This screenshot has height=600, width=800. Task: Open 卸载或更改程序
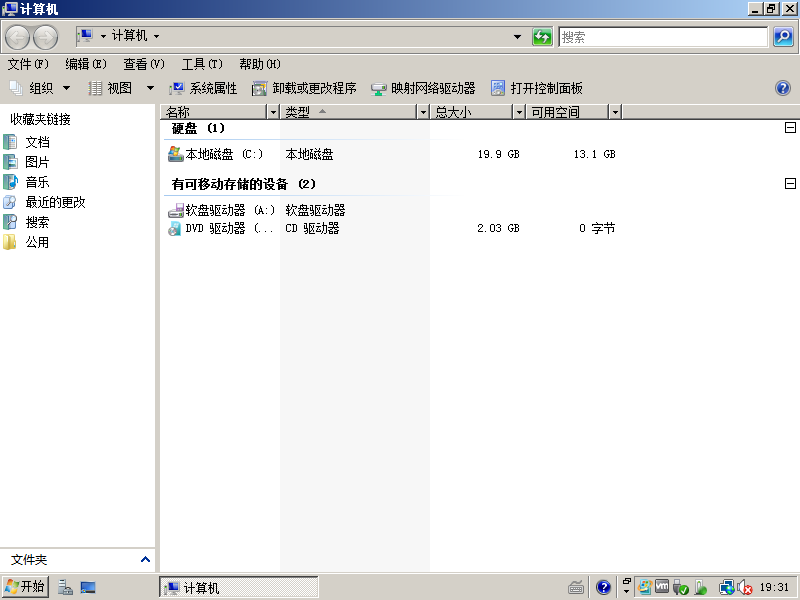tap(304, 88)
